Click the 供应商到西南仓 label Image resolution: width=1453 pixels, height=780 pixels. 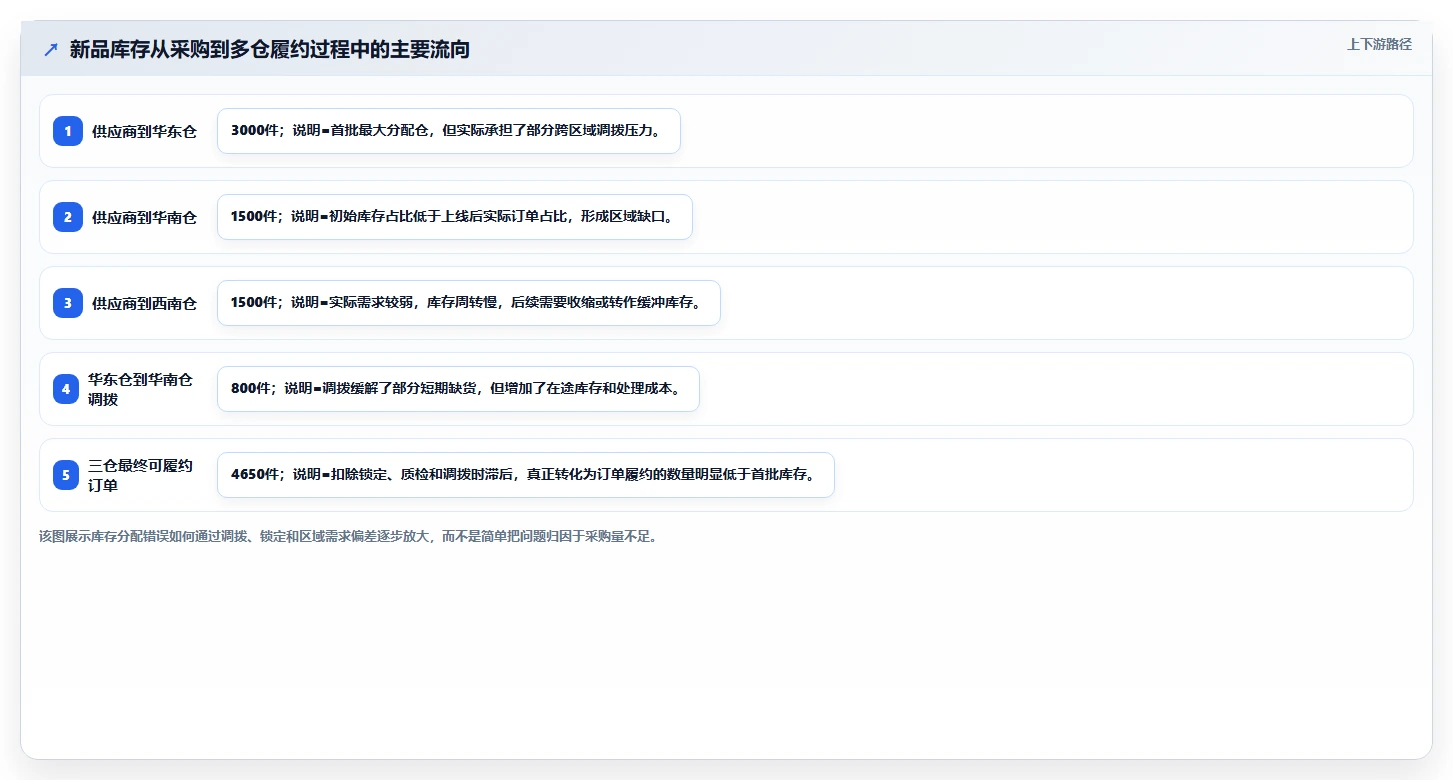(x=145, y=303)
